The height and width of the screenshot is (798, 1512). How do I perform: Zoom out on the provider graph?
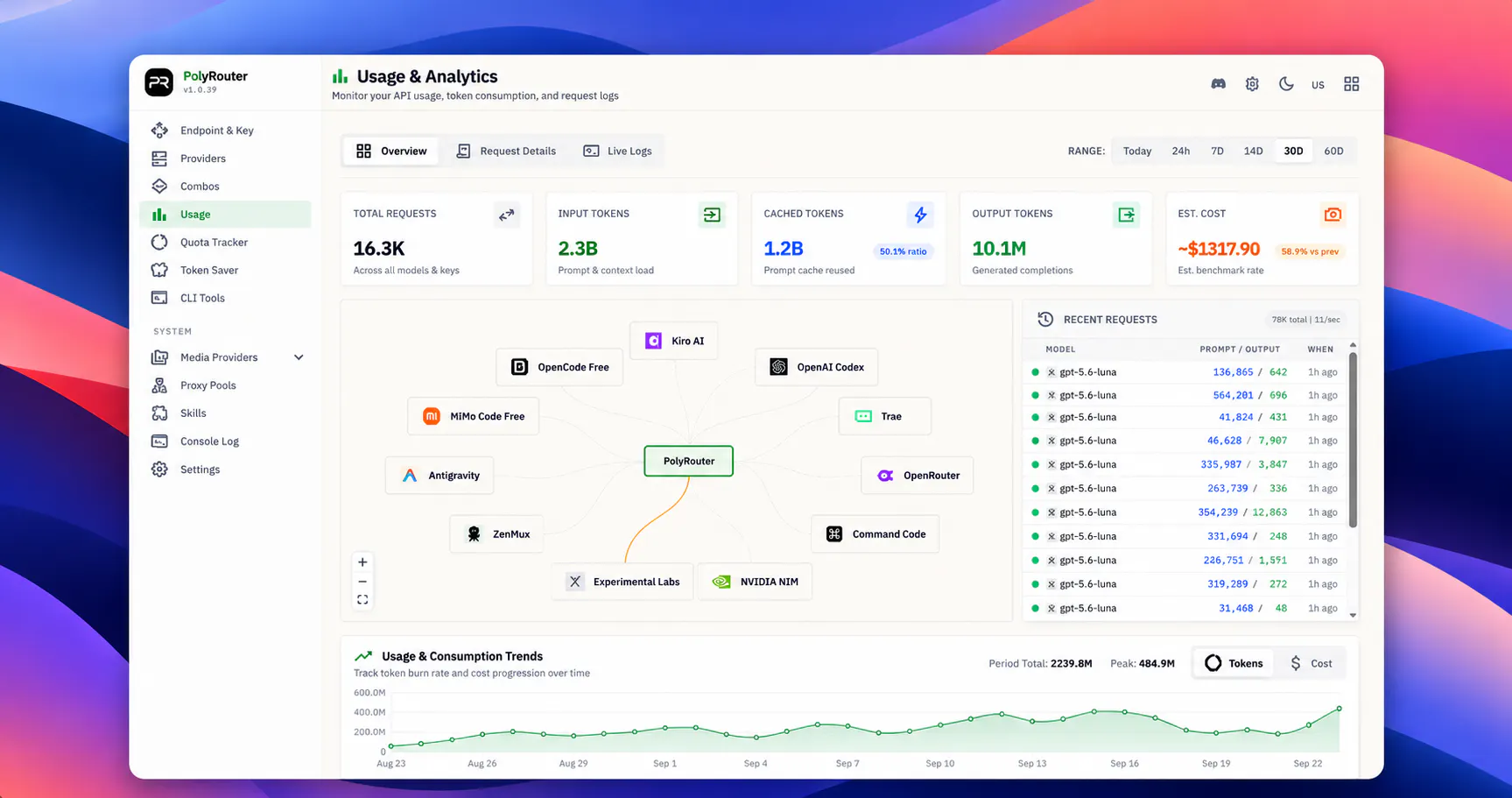pos(362,582)
